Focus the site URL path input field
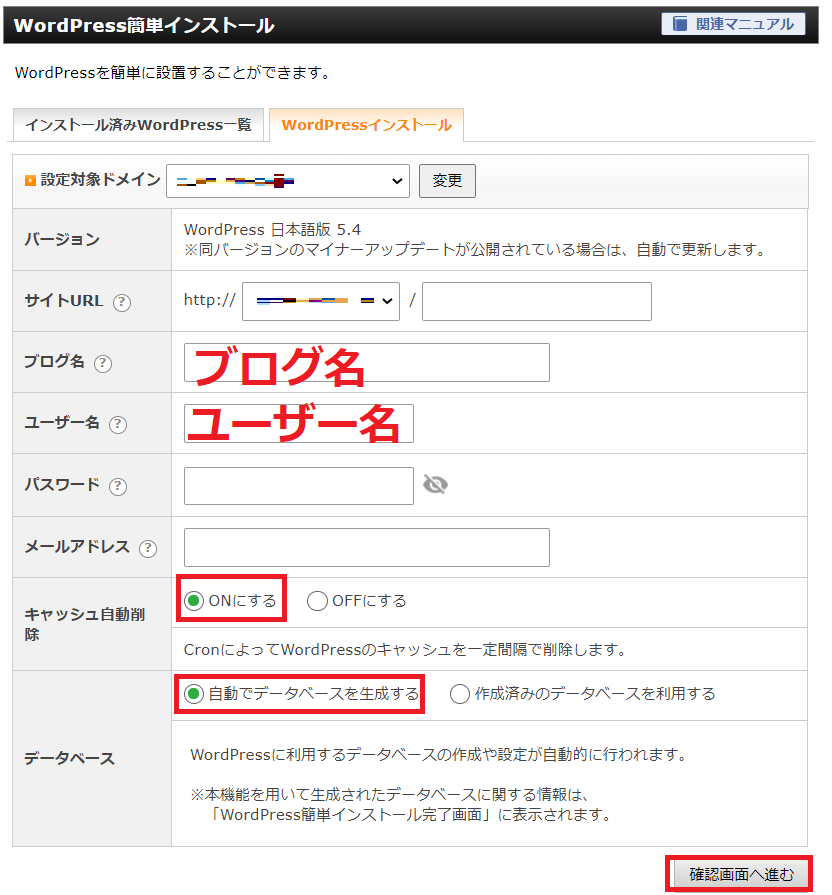 click(x=536, y=301)
